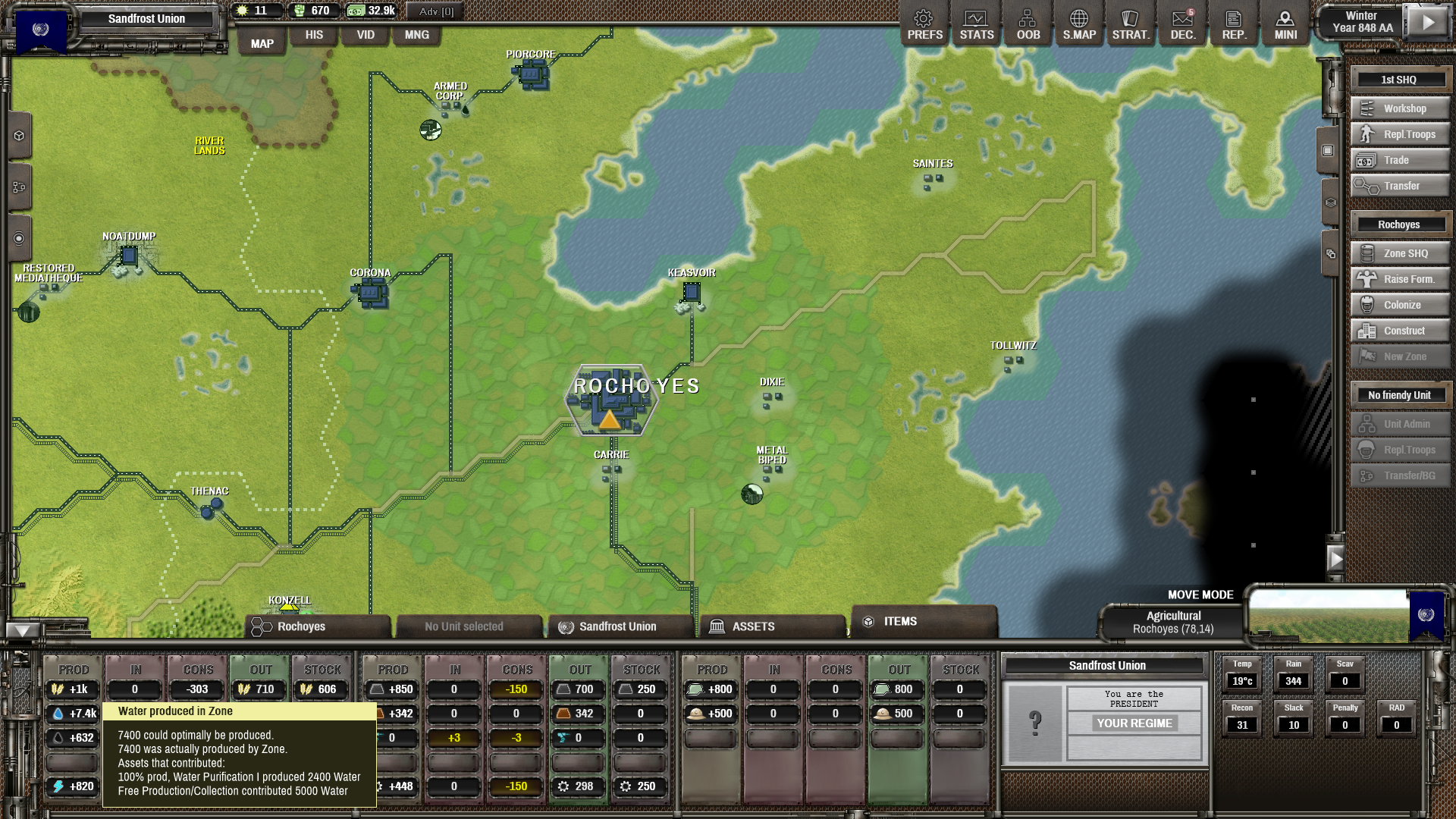The image size is (1456, 819).
Task: Open the strategic map S.MAP
Action: (1078, 24)
